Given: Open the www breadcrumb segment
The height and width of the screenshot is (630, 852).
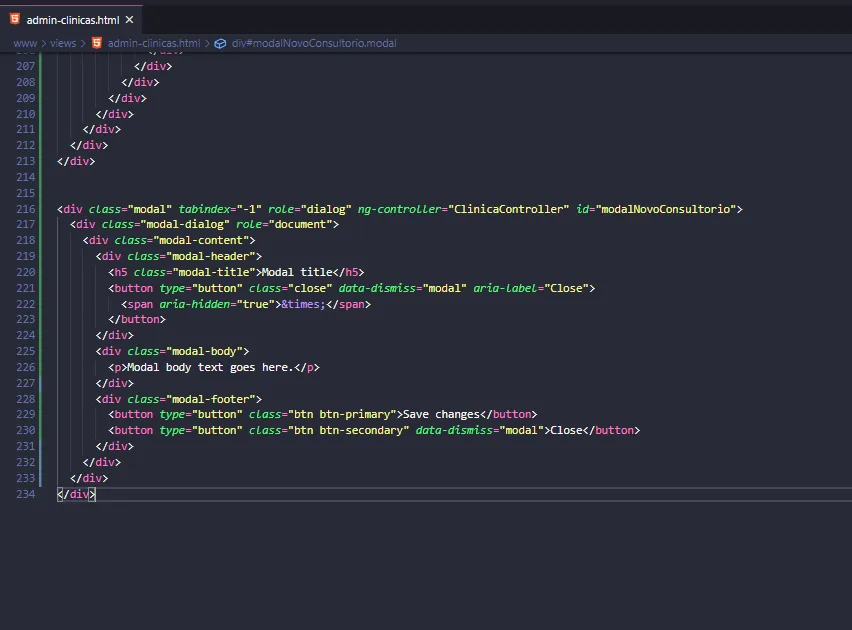Looking at the screenshot, I should point(25,43).
